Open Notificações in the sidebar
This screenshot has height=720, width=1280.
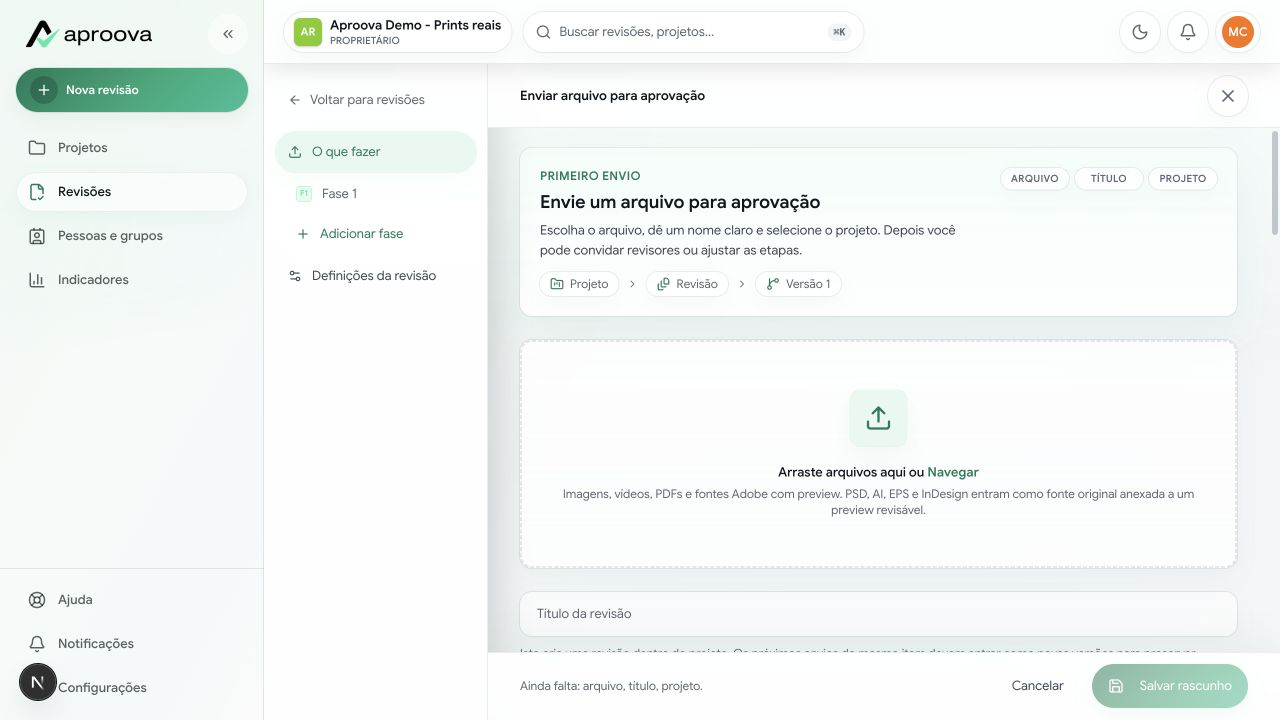132,644
